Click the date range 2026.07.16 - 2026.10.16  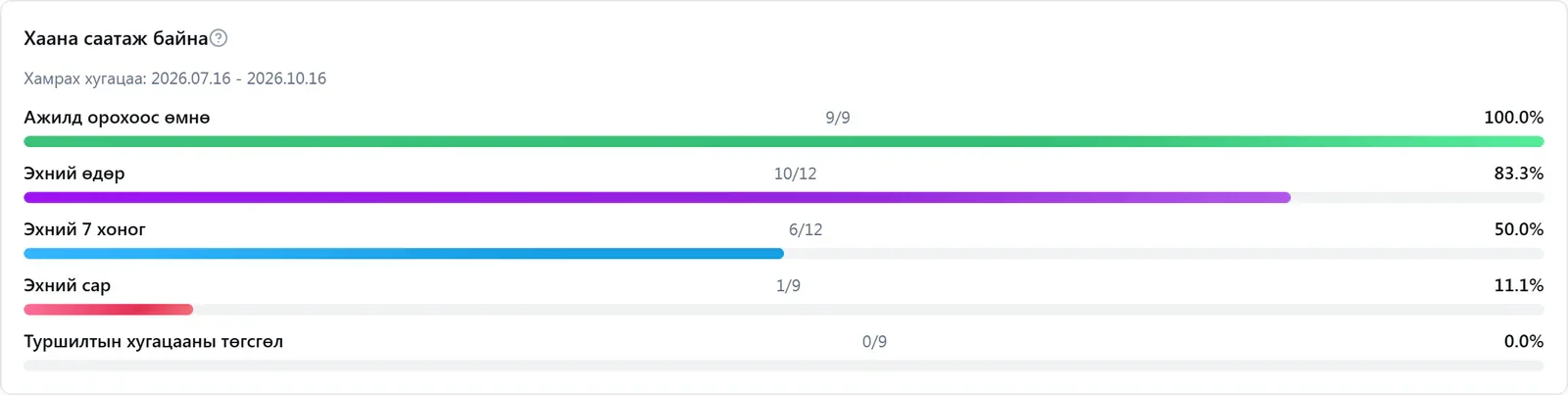point(238,78)
